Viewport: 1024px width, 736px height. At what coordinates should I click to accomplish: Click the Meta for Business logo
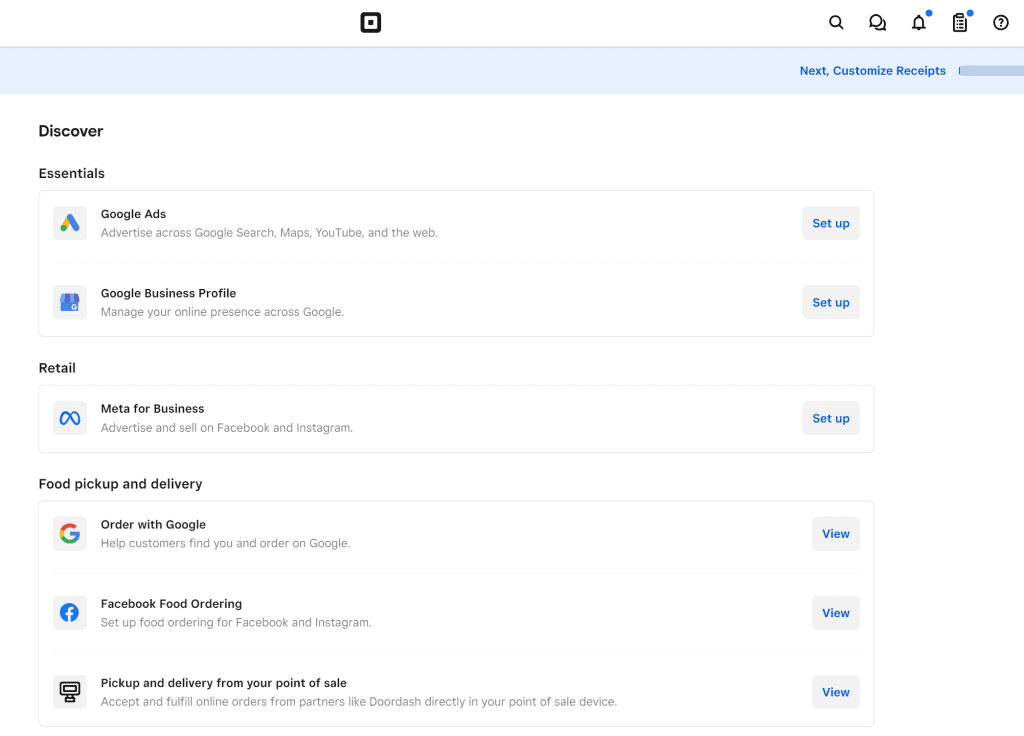70,418
